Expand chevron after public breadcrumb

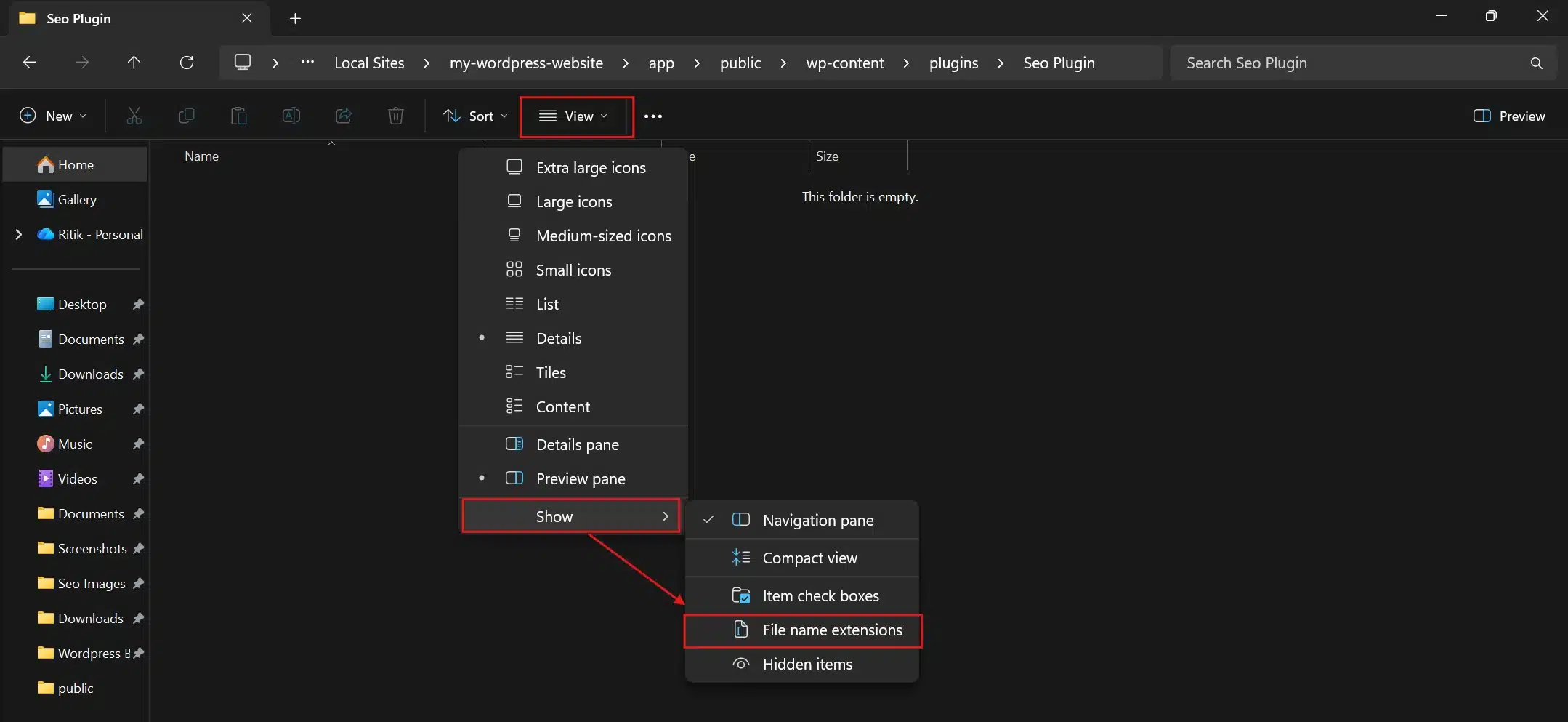[783, 63]
